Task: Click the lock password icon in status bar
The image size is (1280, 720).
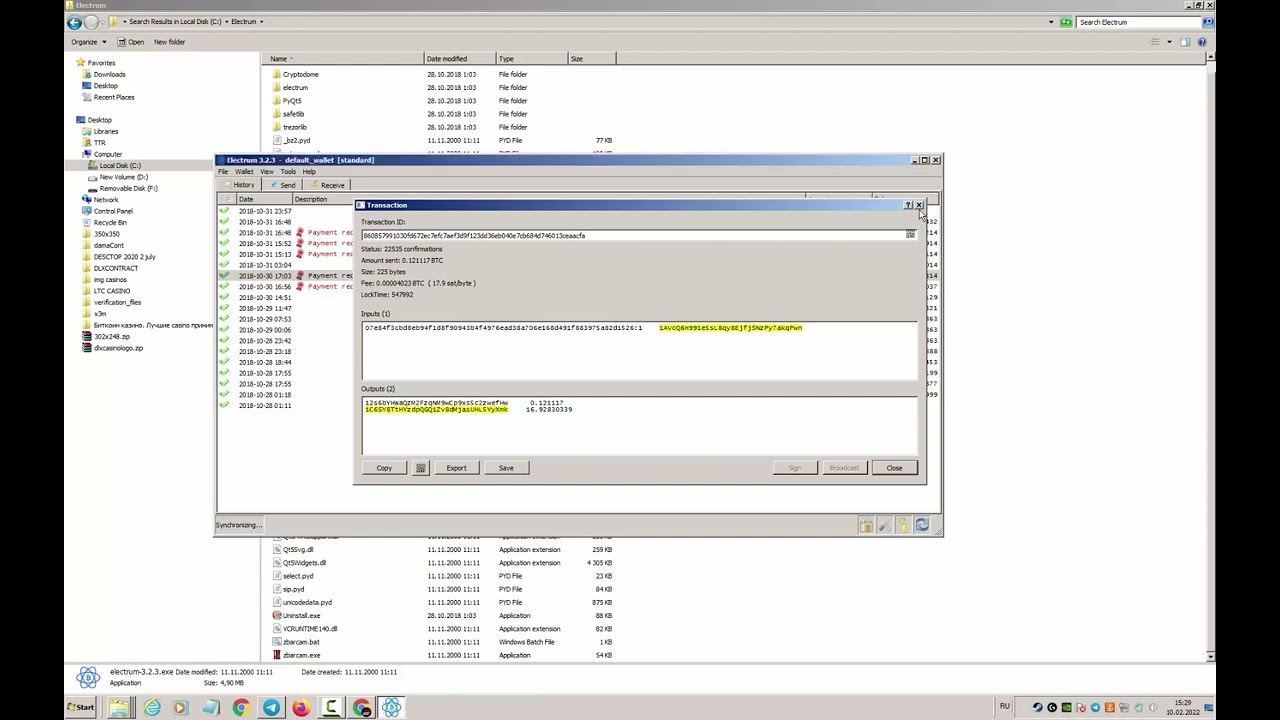Action: click(866, 525)
